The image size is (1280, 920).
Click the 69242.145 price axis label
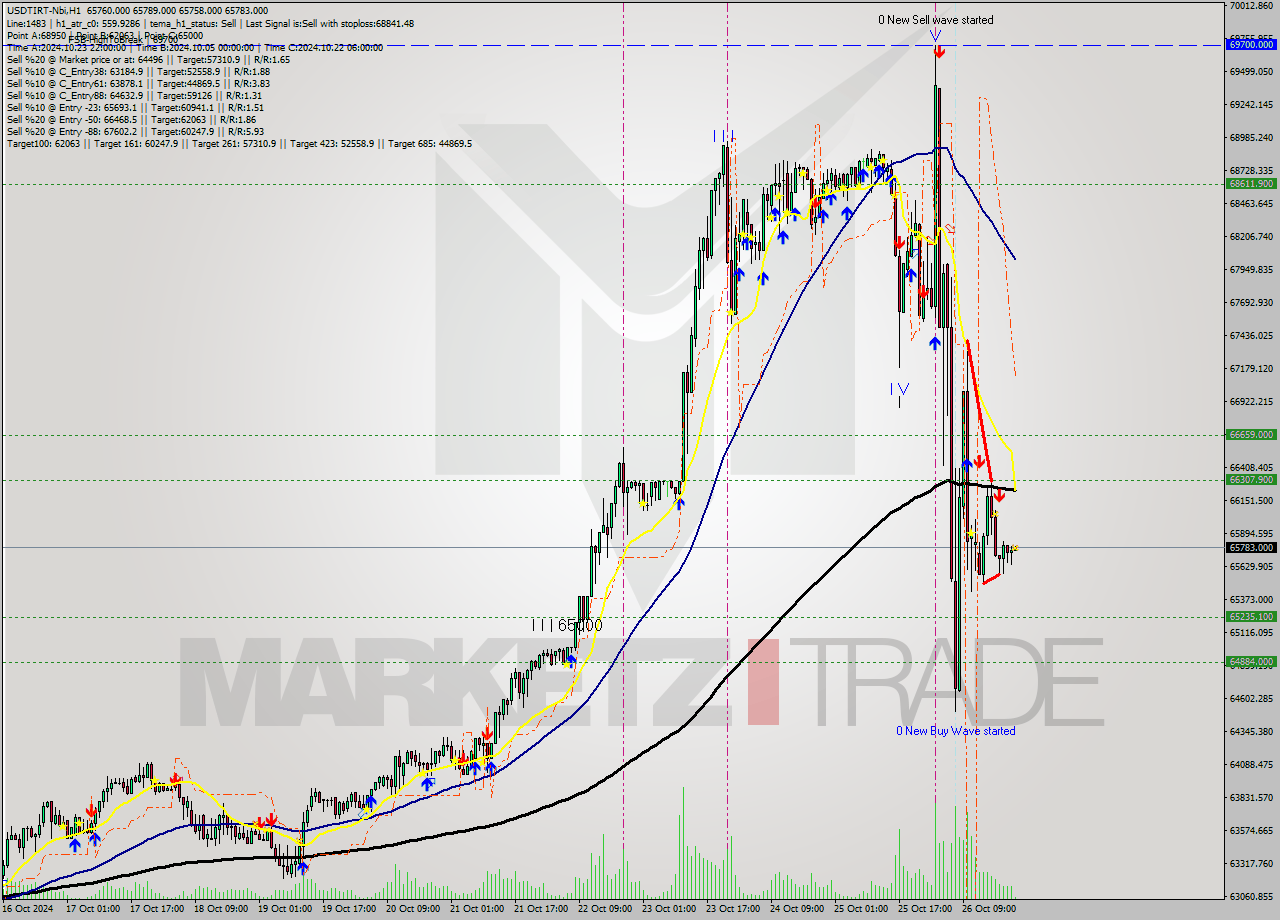[1251, 105]
